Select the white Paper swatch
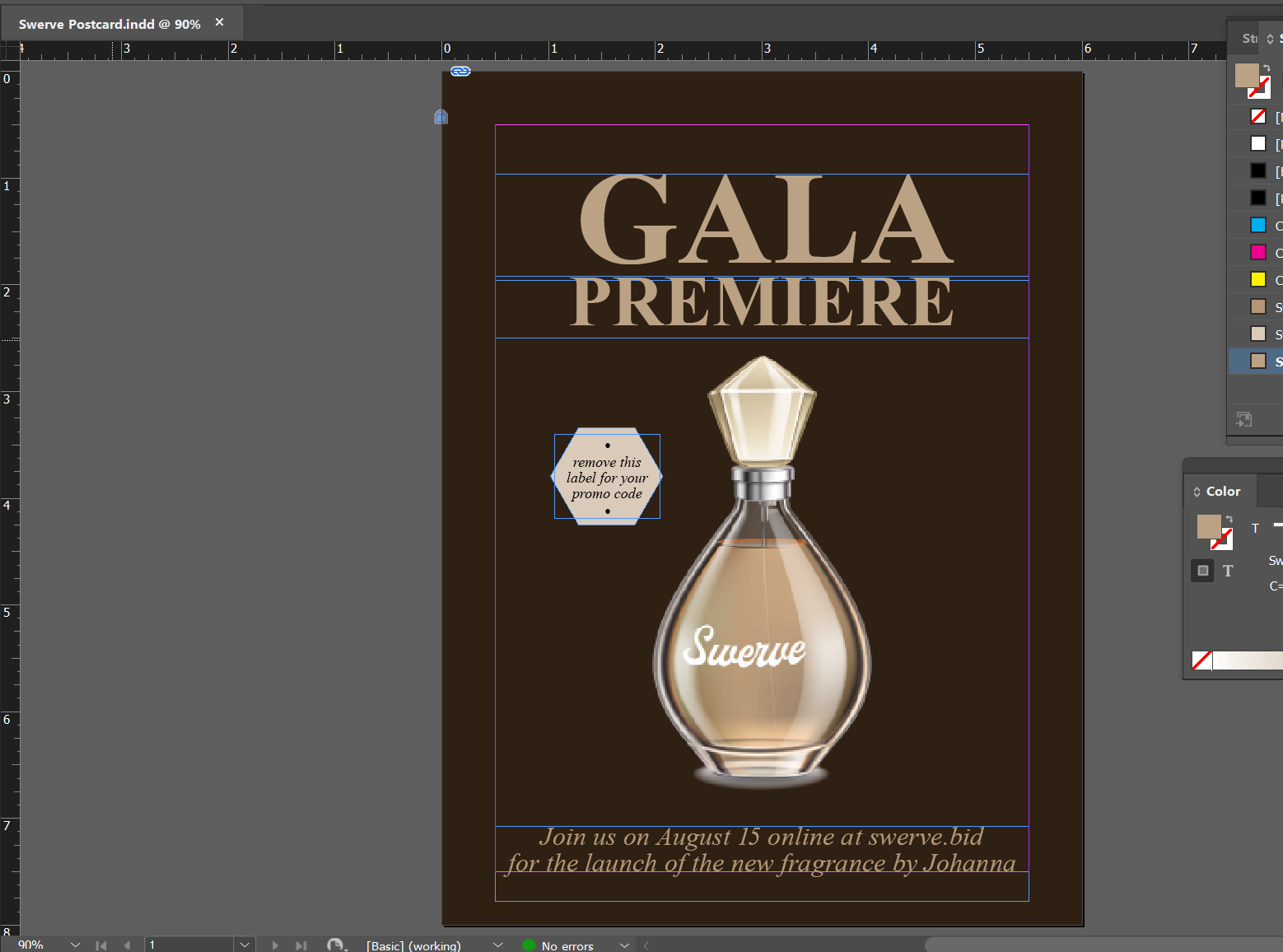1283x952 pixels. [x=1257, y=143]
